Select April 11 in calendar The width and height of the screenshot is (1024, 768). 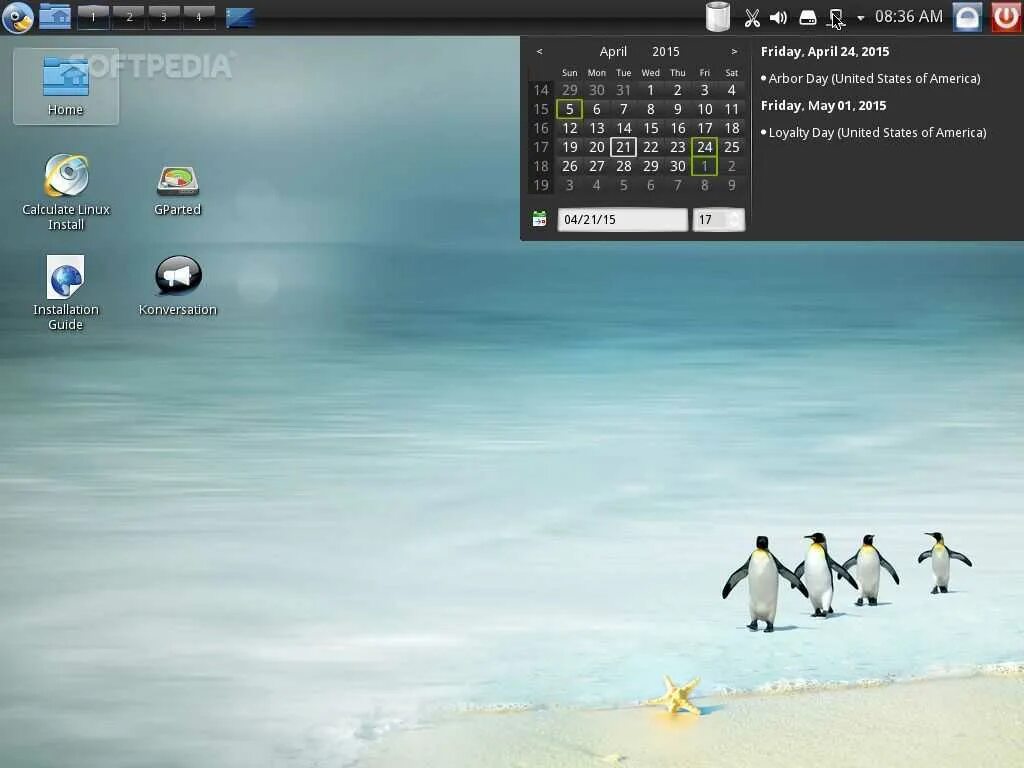pyautogui.click(x=731, y=109)
